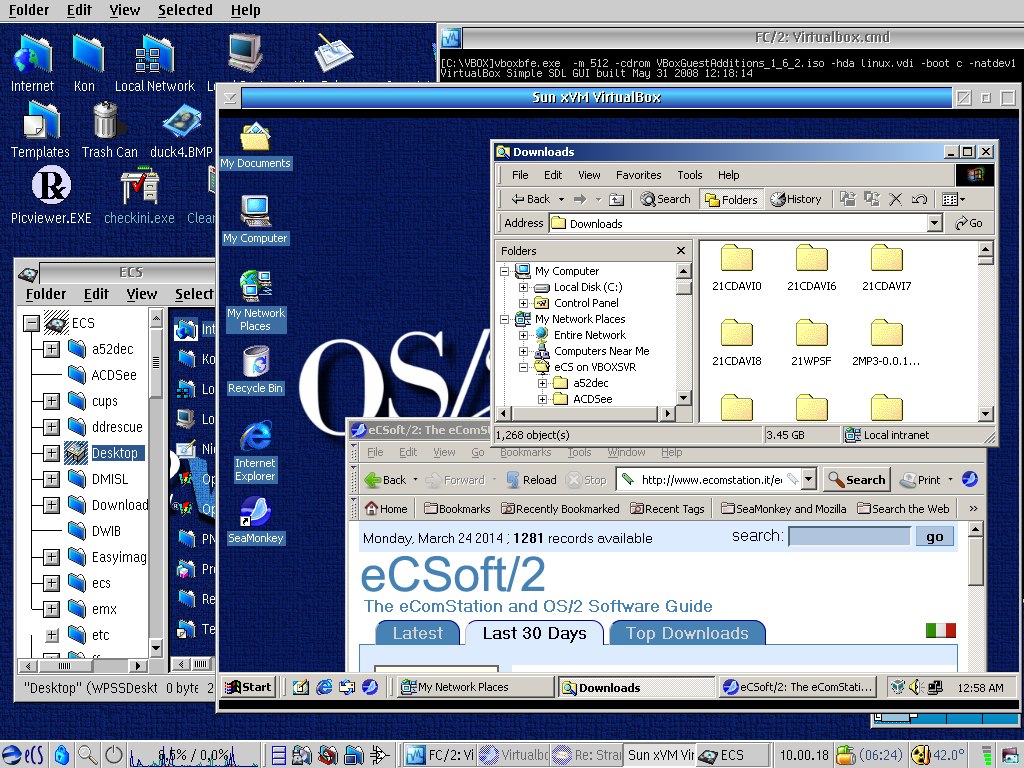The image size is (1024, 768).
Task: Click the eCS launcher button on the bottom bar
Action: click(x=23, y=754)
